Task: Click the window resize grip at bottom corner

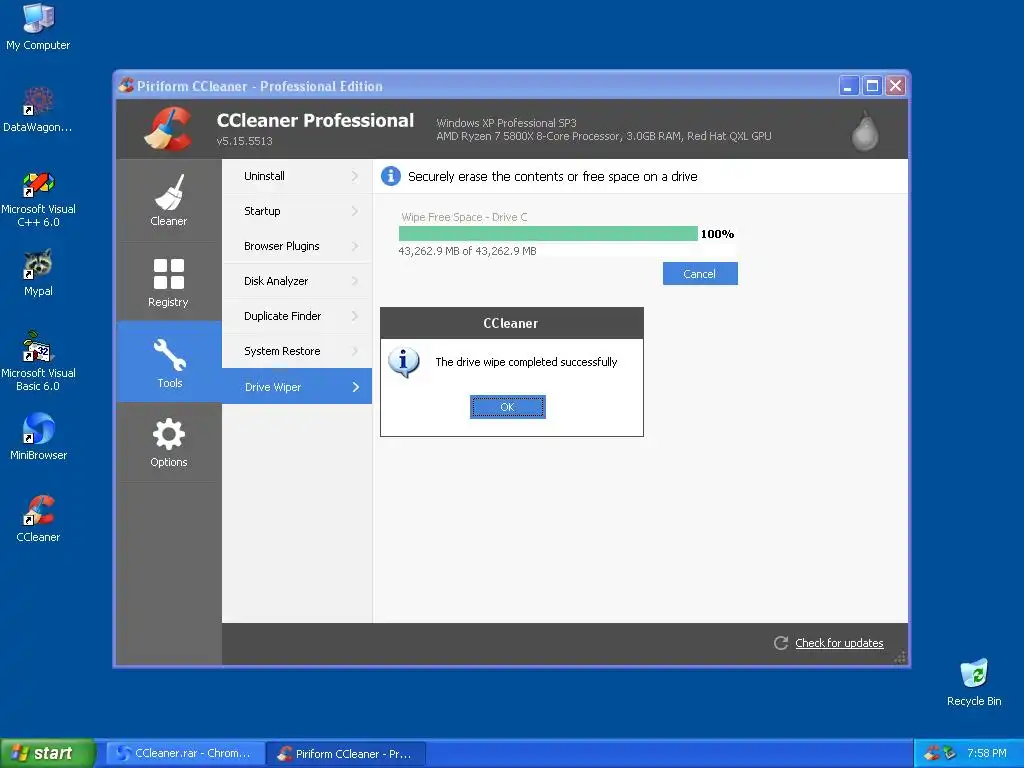Action: (901, 657)
